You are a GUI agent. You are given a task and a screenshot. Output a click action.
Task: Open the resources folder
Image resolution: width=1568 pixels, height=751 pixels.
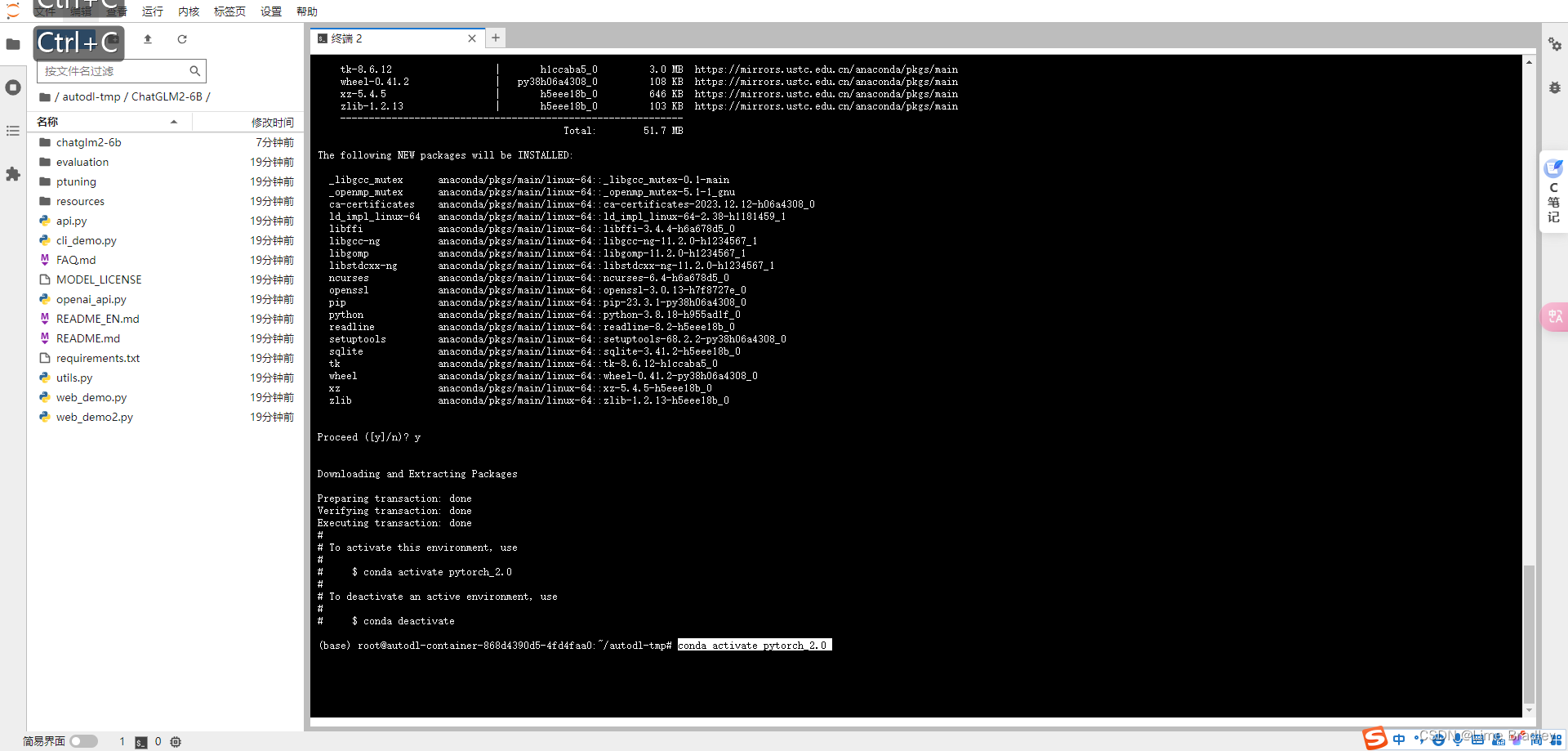tap(167, 201)
